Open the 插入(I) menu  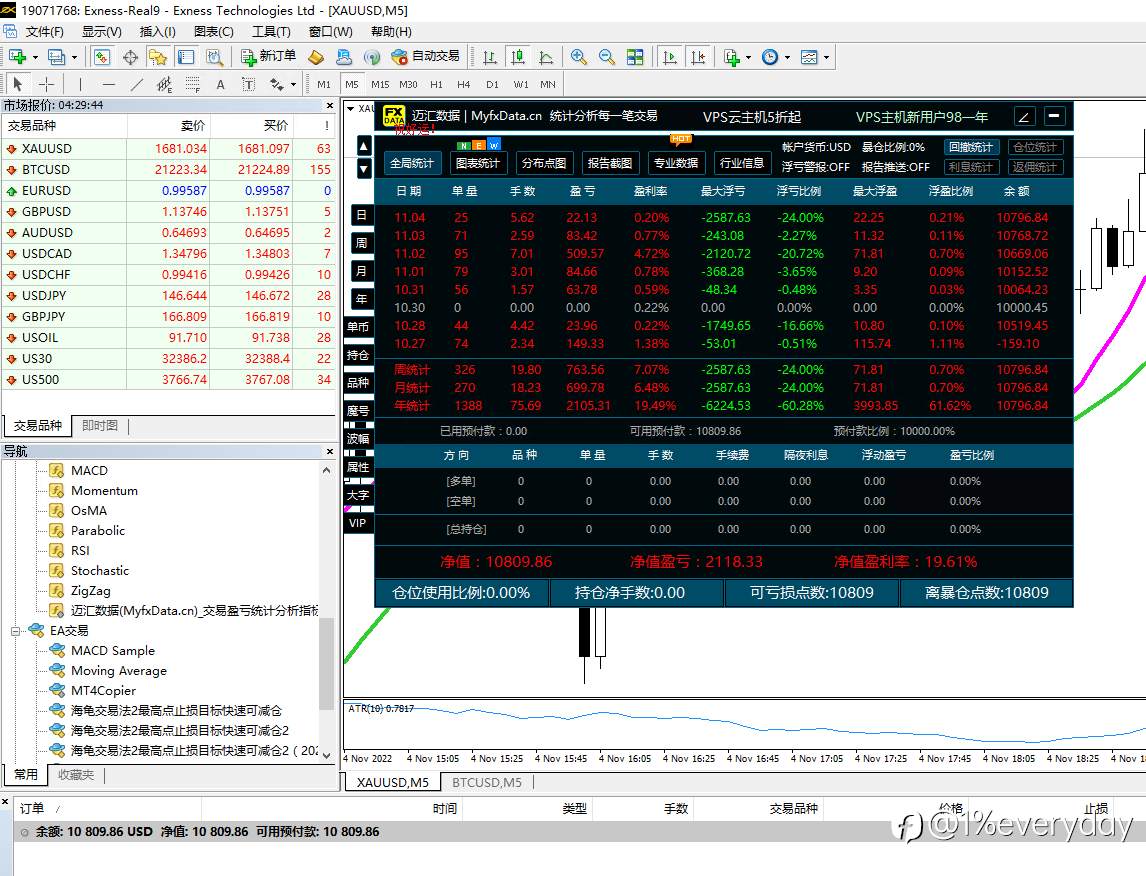click(x=157, y=31)
